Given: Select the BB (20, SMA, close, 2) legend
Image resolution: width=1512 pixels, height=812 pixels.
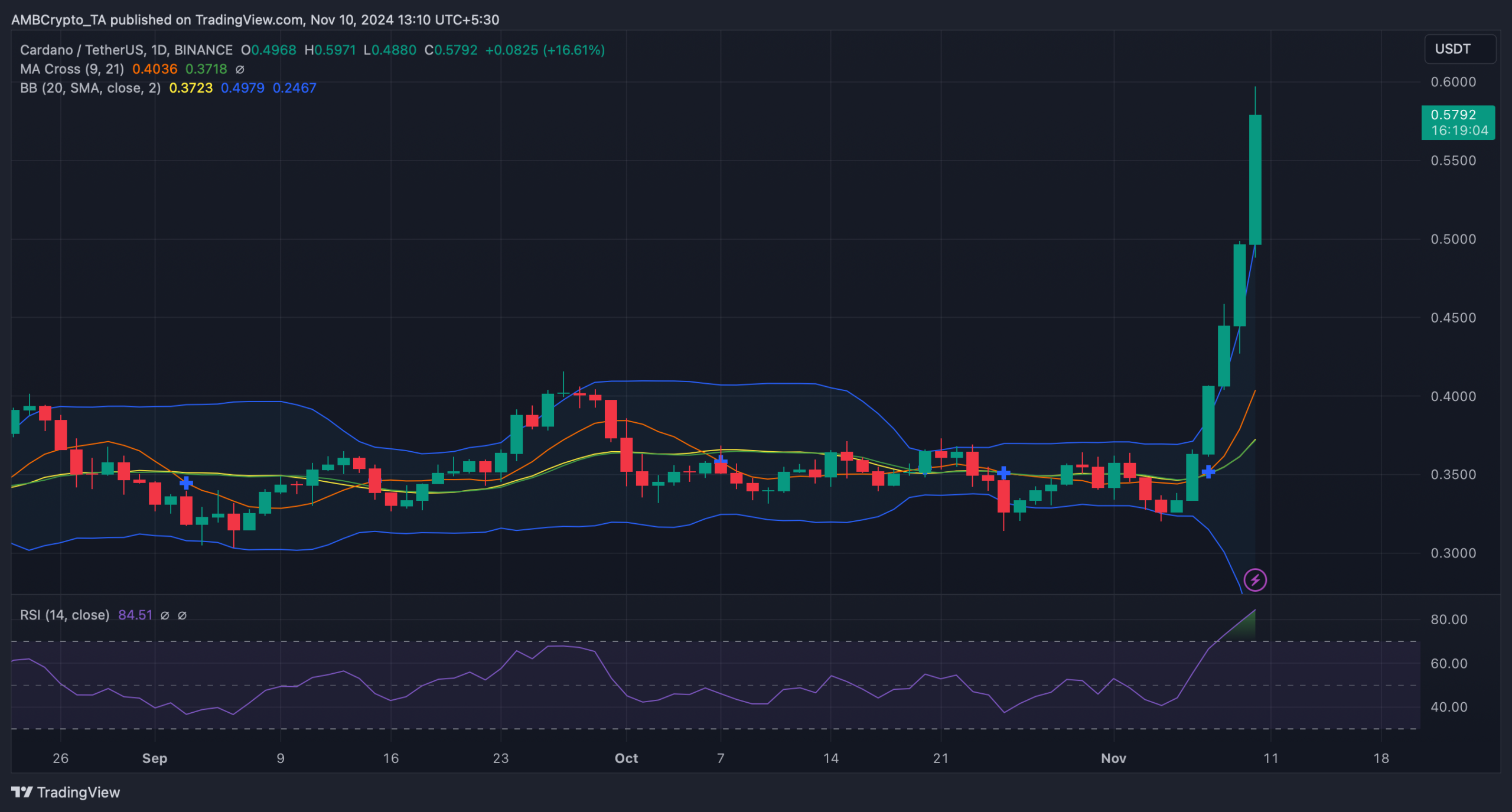Looking at the screenshot, I should (x=90, y=88).
